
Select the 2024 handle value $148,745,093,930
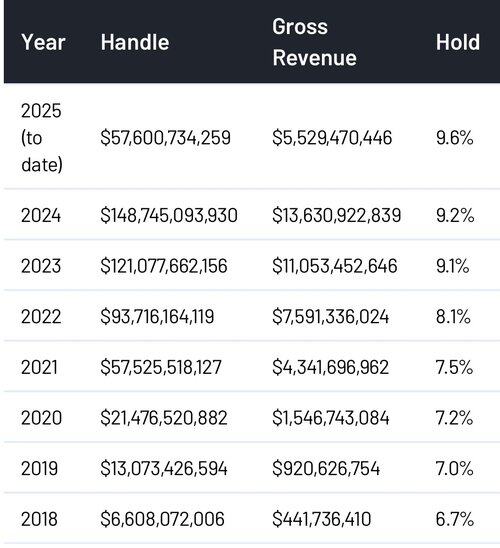coord(169,215)
